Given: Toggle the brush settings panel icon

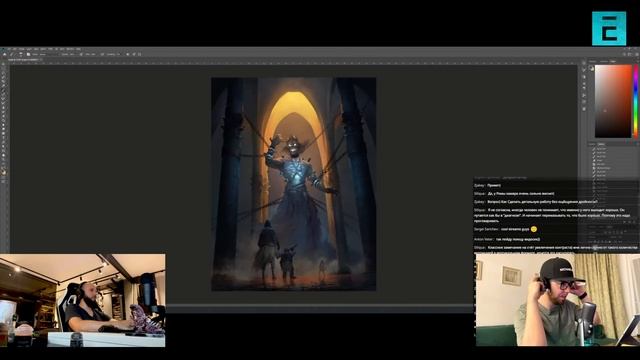Looking at the screenshot, I should (28, 54).
